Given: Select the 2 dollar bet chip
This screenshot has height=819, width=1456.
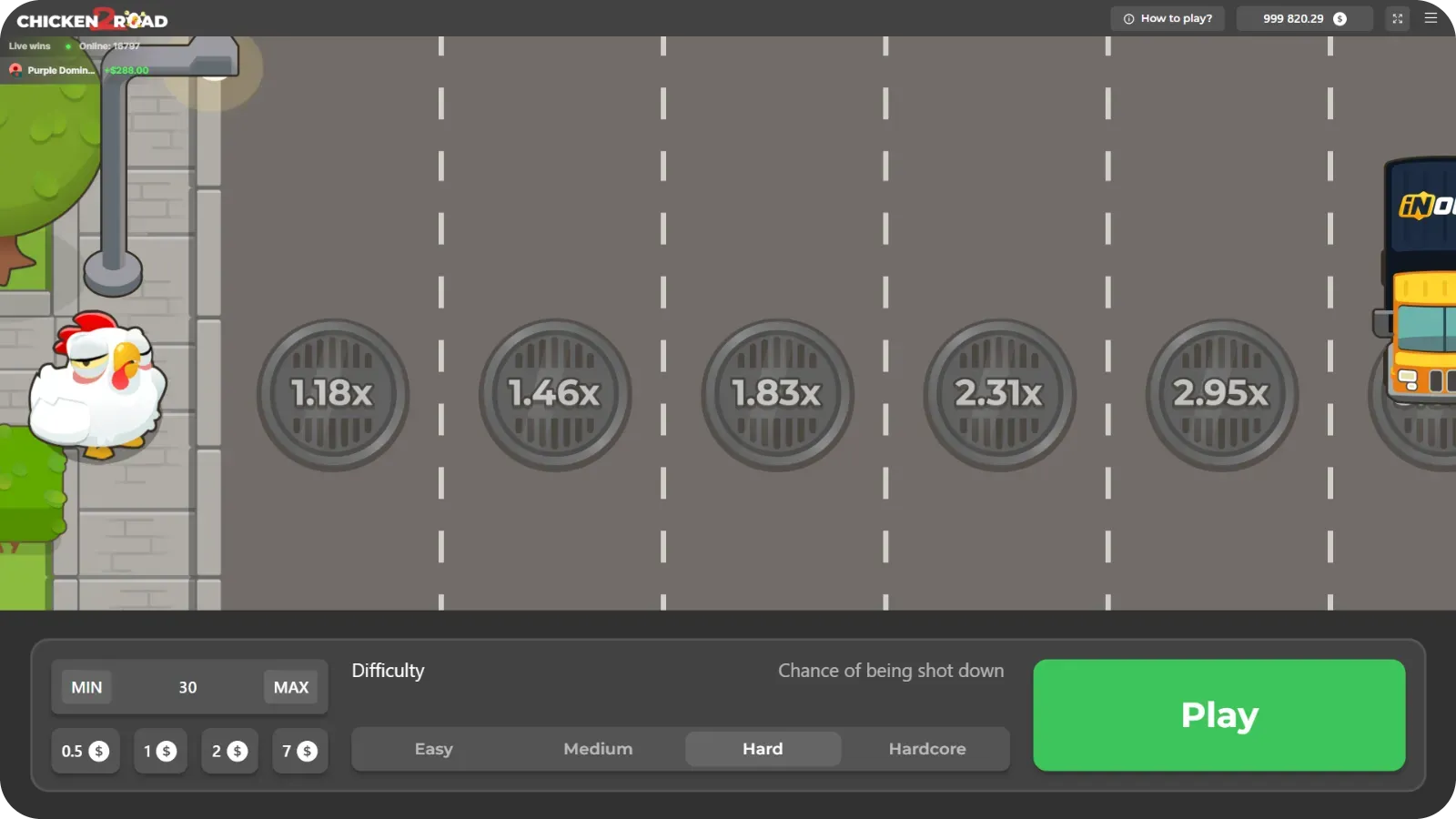Looking at the screenshot, I should tap(229, 751).
